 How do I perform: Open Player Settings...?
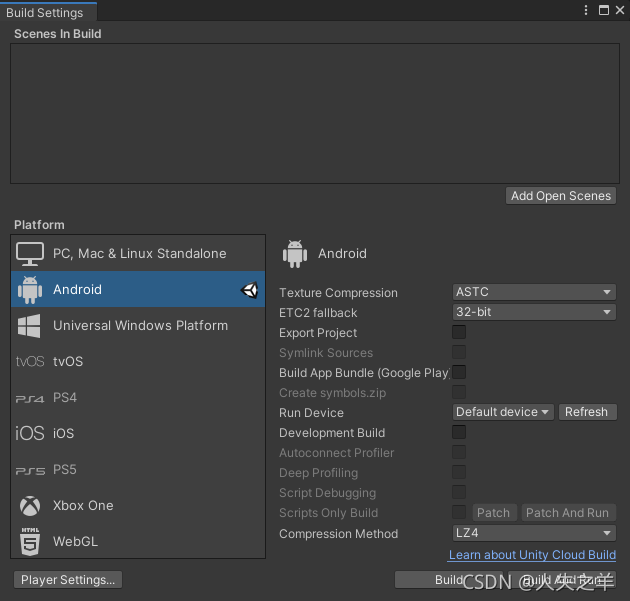click(68, 580)
